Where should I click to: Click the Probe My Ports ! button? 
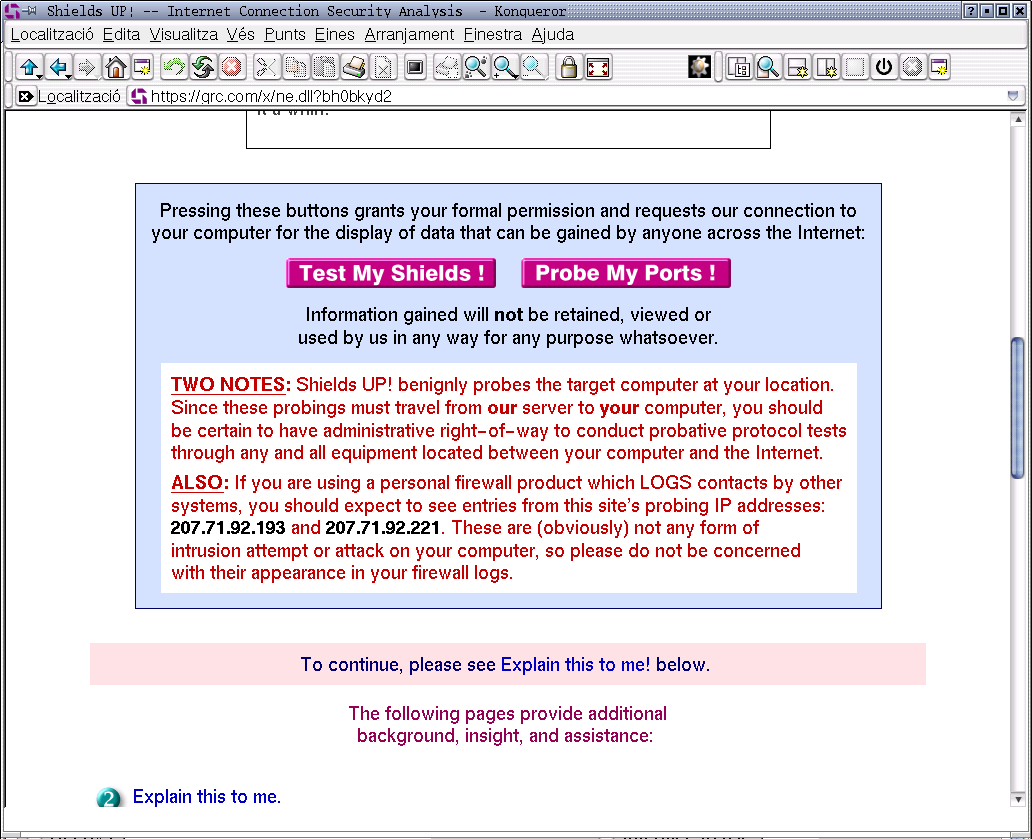pyautogui.click(x=625, y=273)
